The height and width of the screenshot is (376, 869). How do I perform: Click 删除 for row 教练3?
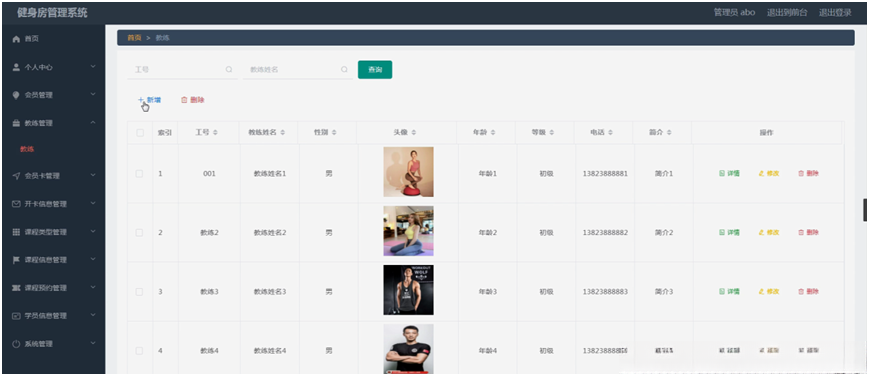point(809,292)
